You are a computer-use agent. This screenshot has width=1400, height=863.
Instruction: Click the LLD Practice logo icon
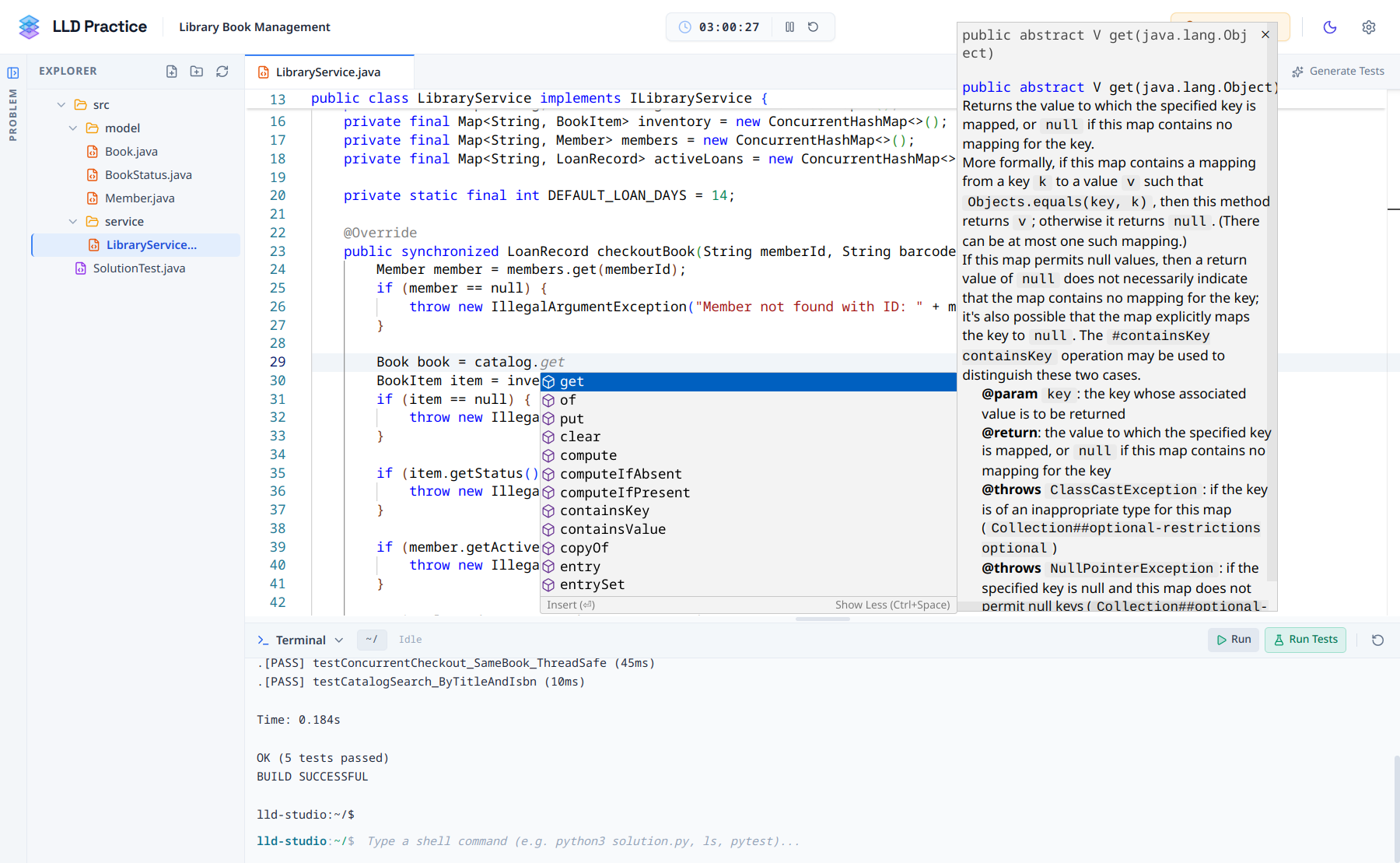point(29,26)
